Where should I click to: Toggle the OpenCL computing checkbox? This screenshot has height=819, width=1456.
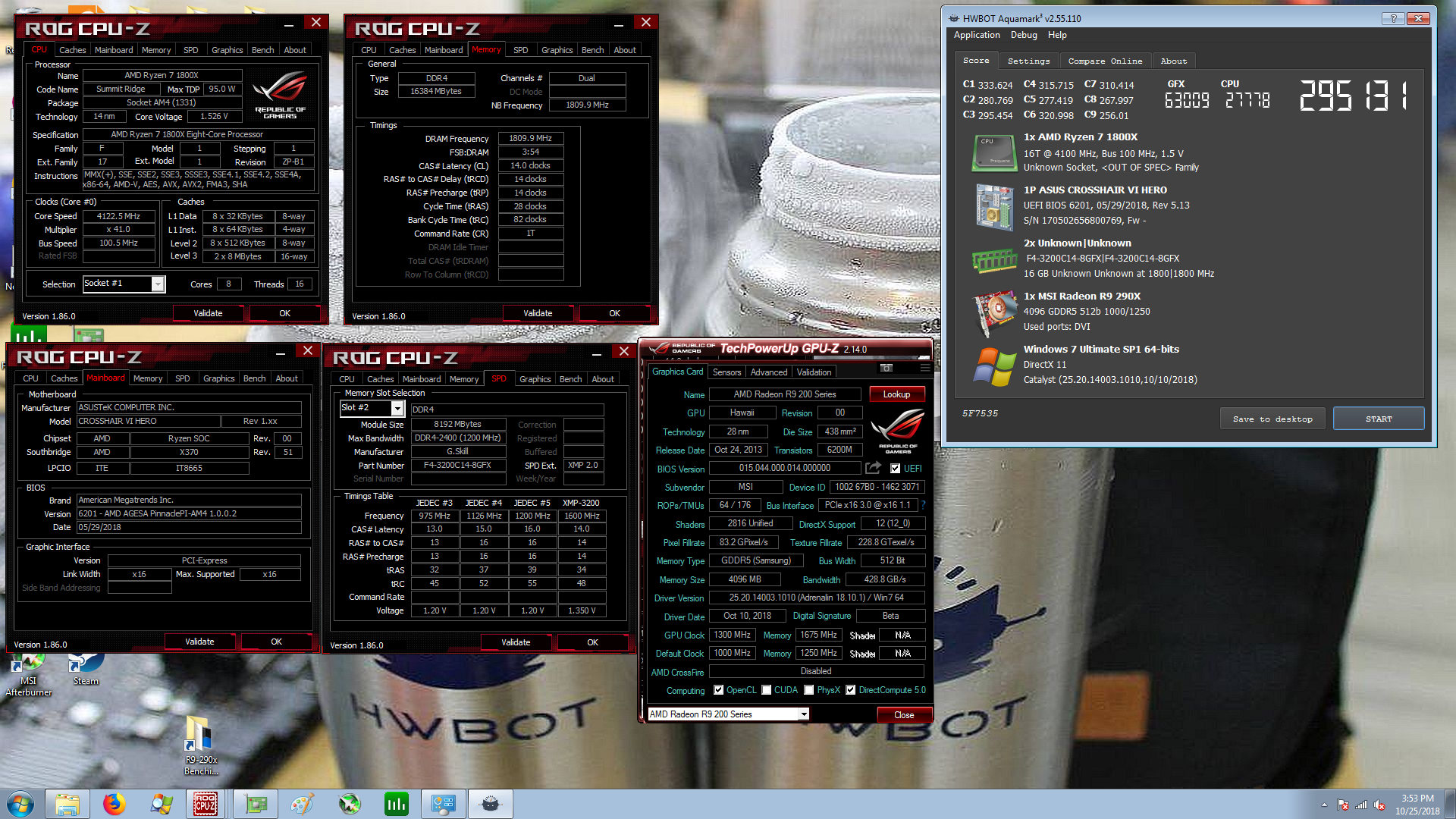[718, 690]
